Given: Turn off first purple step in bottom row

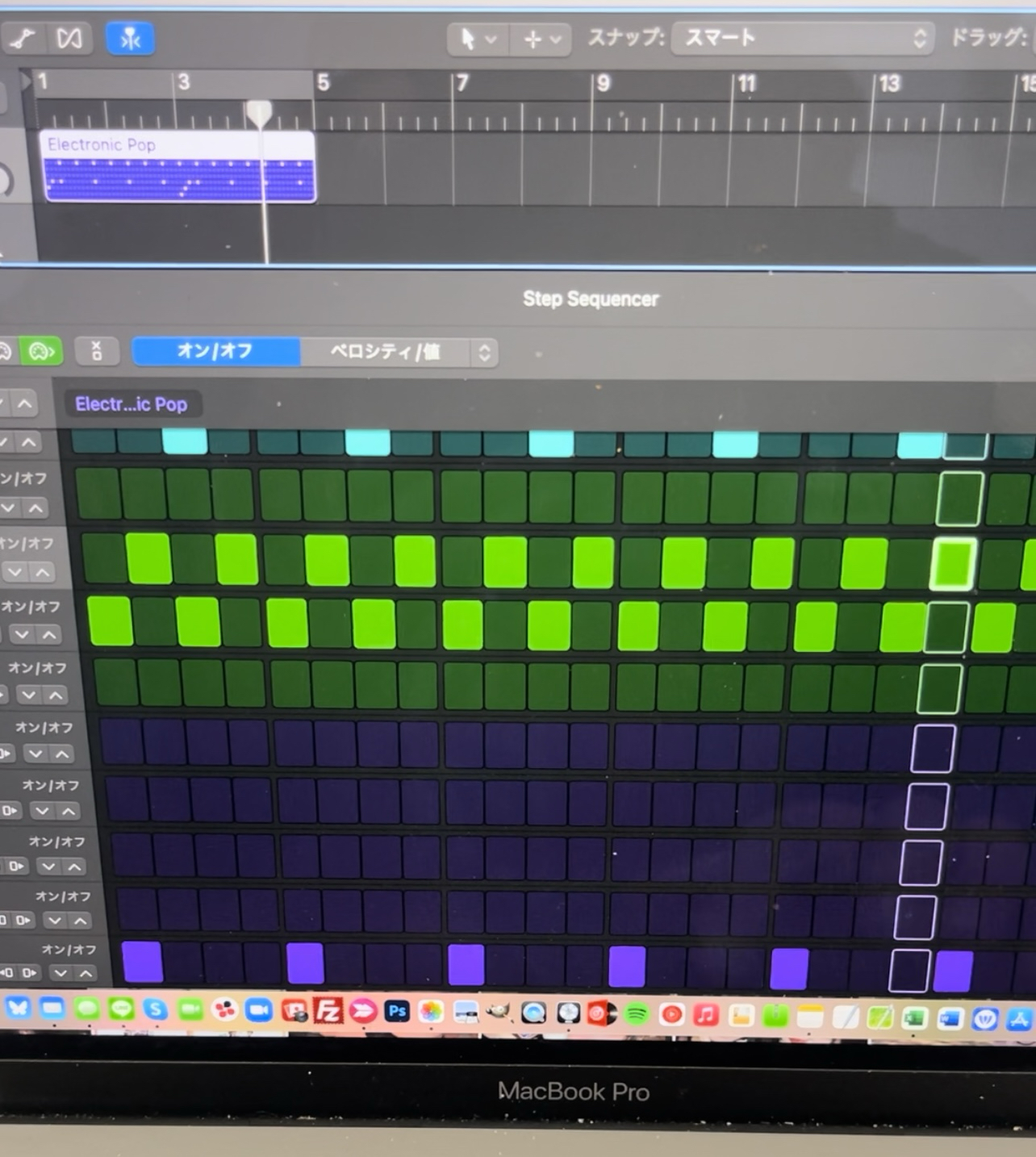Looking at the screenshot, I should pyautogui.click(x=143, y=962).
